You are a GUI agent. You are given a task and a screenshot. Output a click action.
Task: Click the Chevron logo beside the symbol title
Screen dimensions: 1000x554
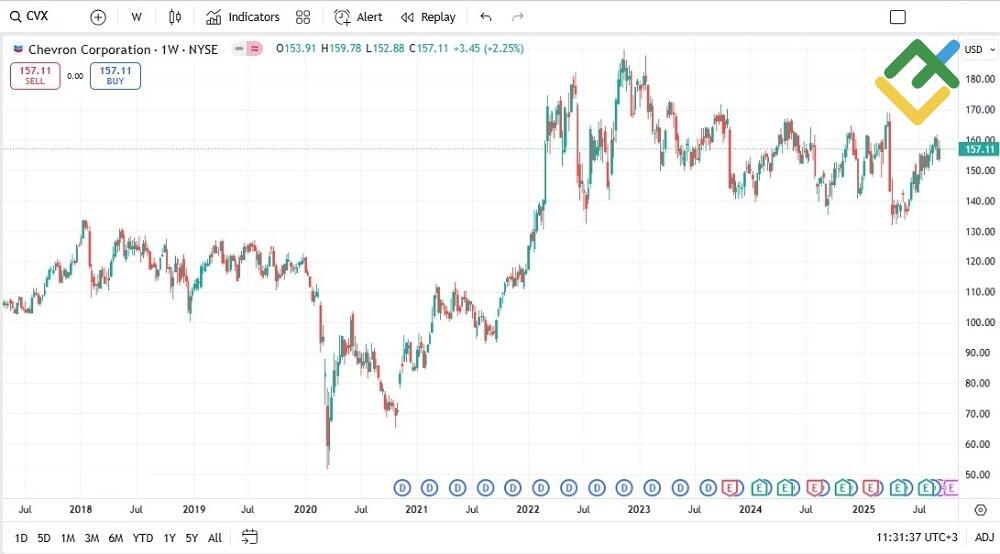(x=18, y=49)
